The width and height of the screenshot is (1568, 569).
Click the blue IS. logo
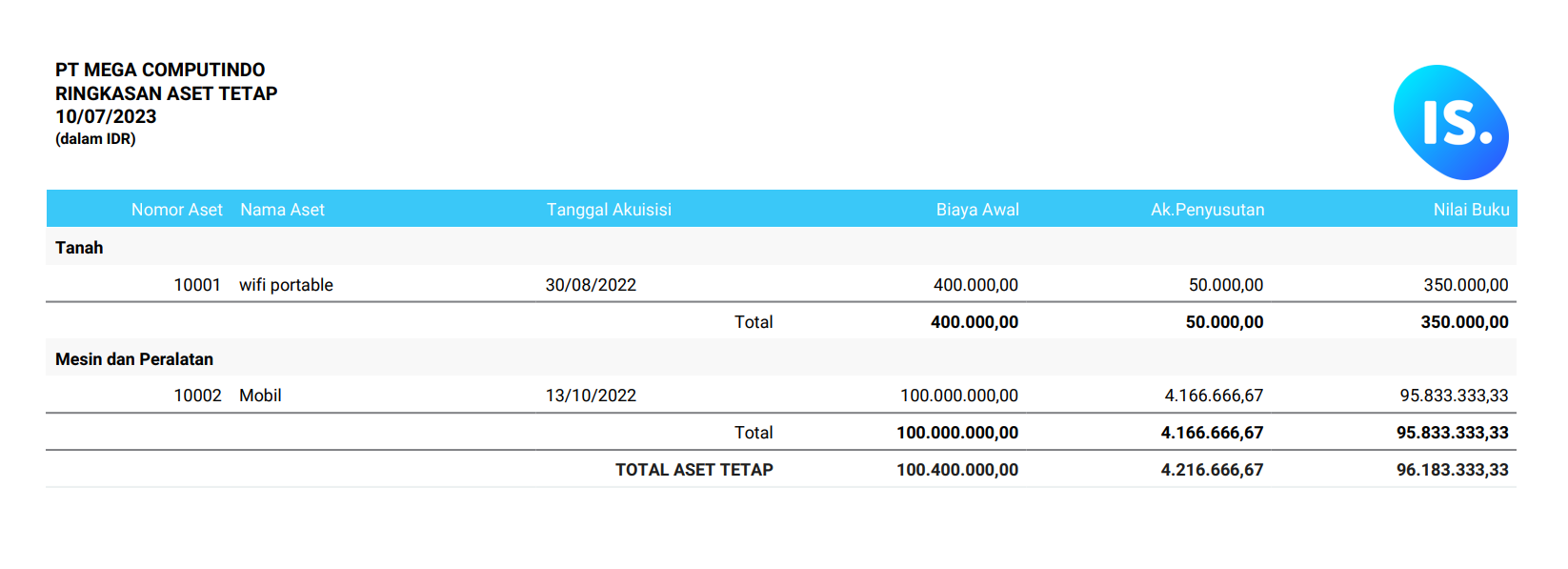pyautogui.click(x=1451, y=123)
